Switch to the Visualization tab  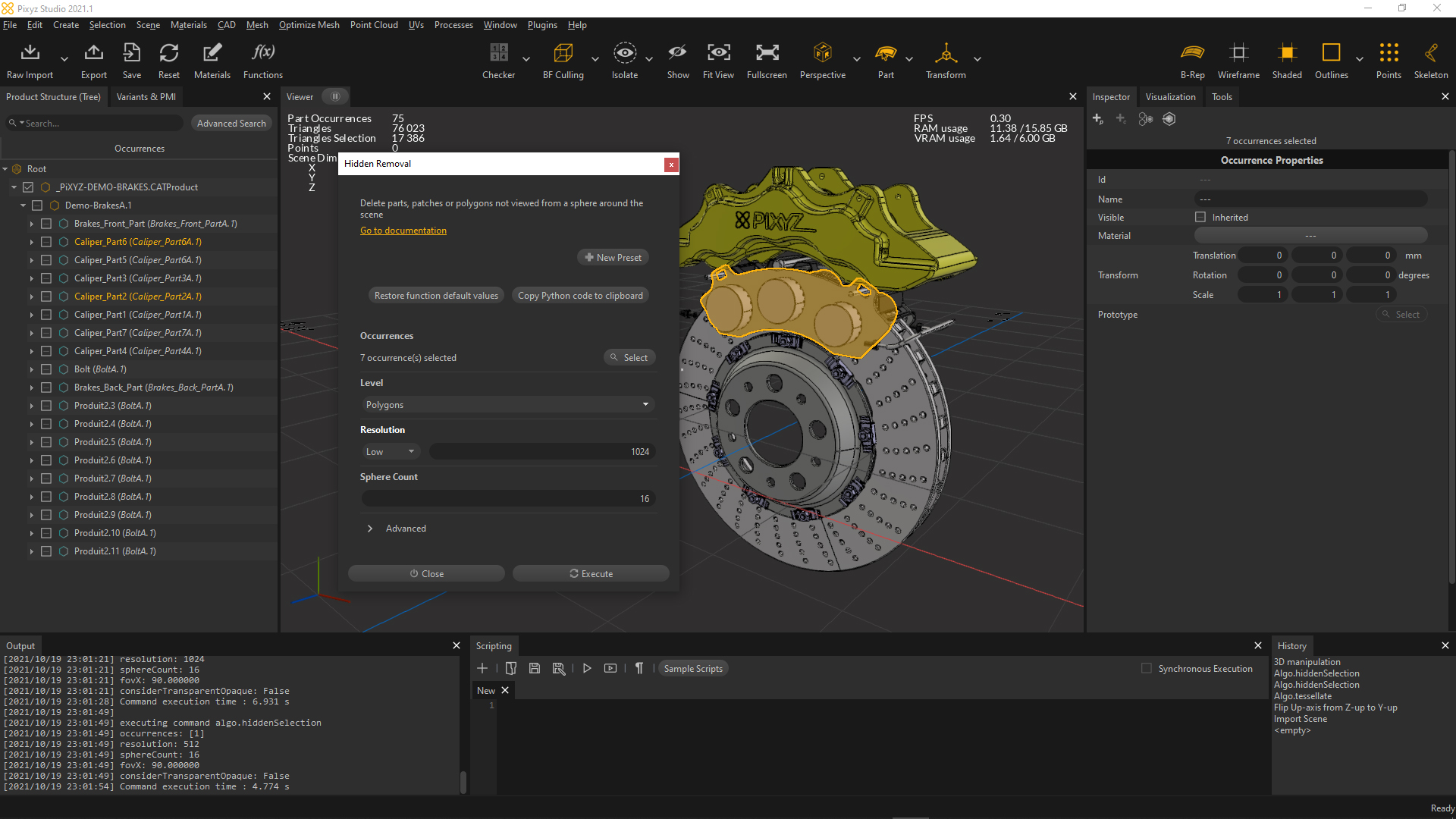click(1170, 96)
